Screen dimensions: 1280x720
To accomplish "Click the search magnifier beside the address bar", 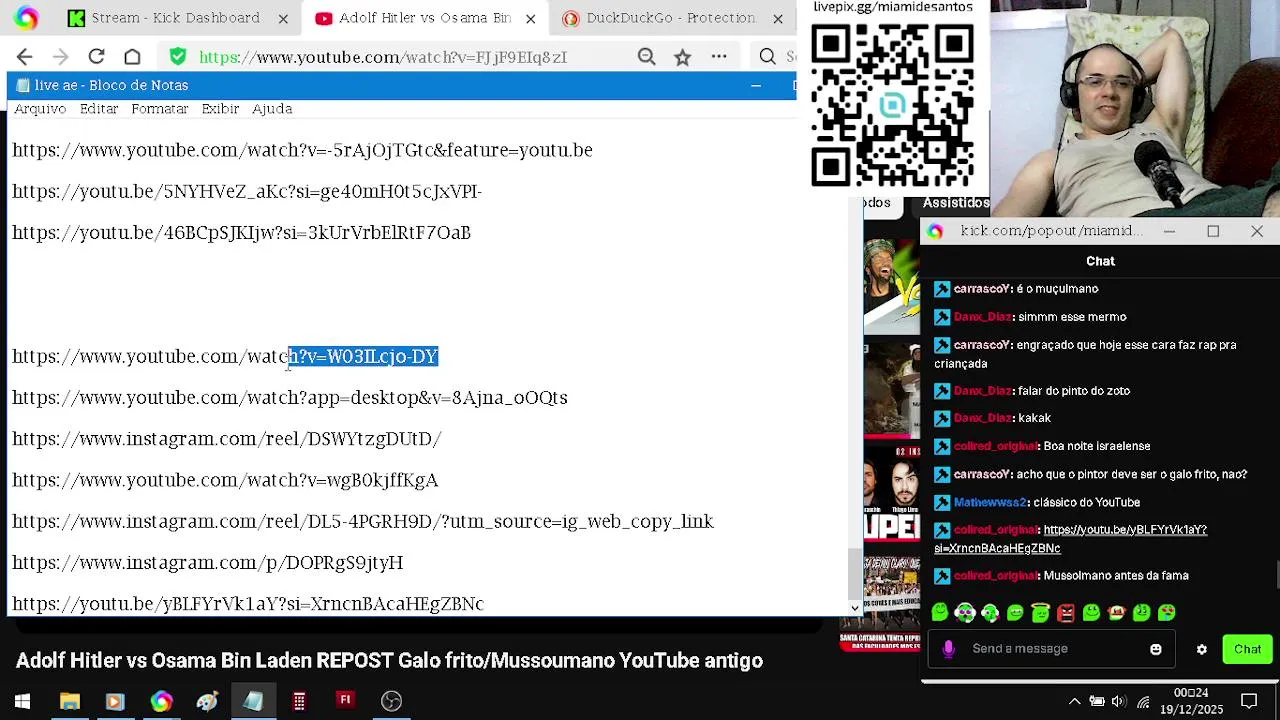I will click(x=767, y=57).
